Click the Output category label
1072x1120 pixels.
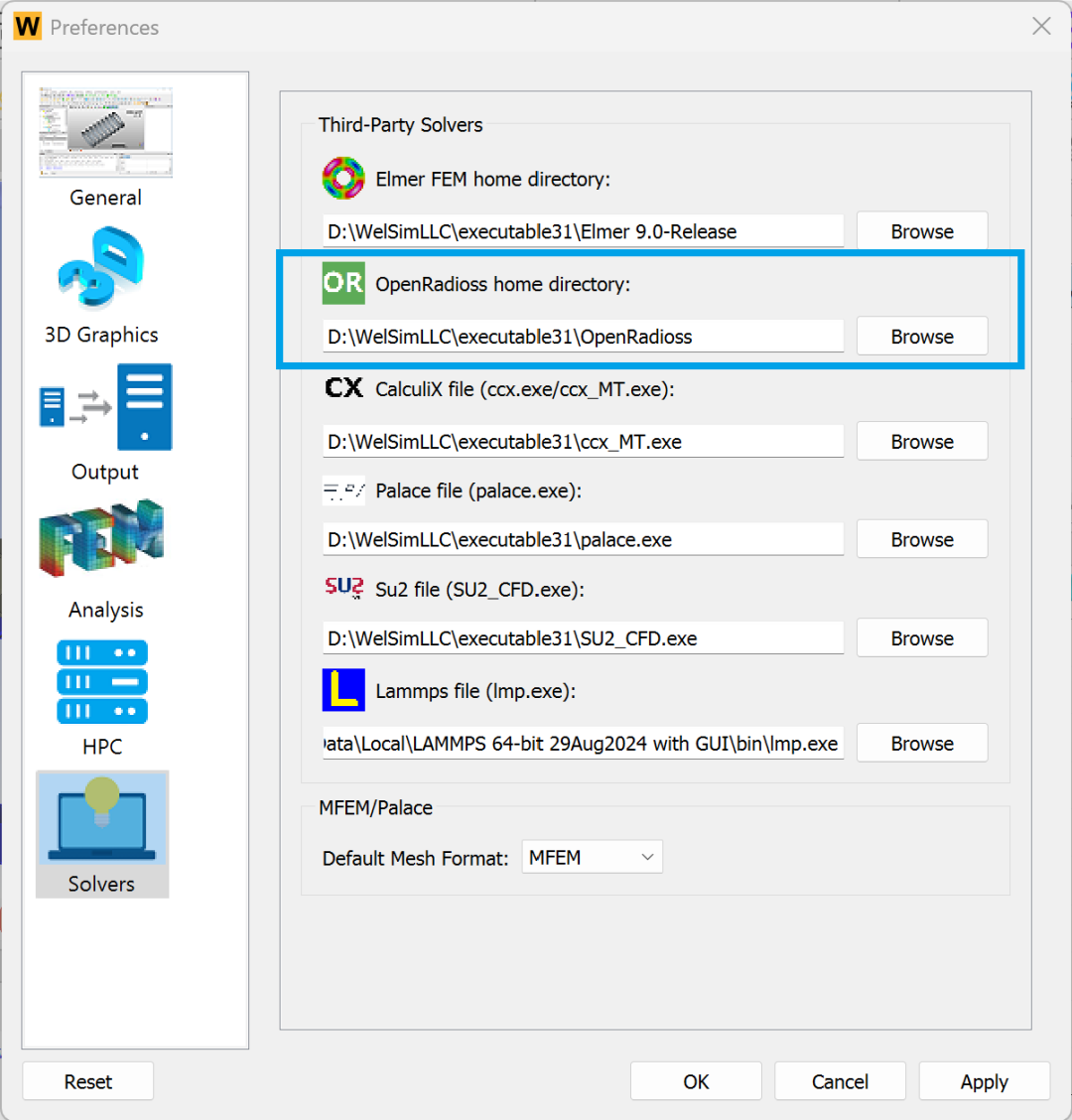[105, 472]
